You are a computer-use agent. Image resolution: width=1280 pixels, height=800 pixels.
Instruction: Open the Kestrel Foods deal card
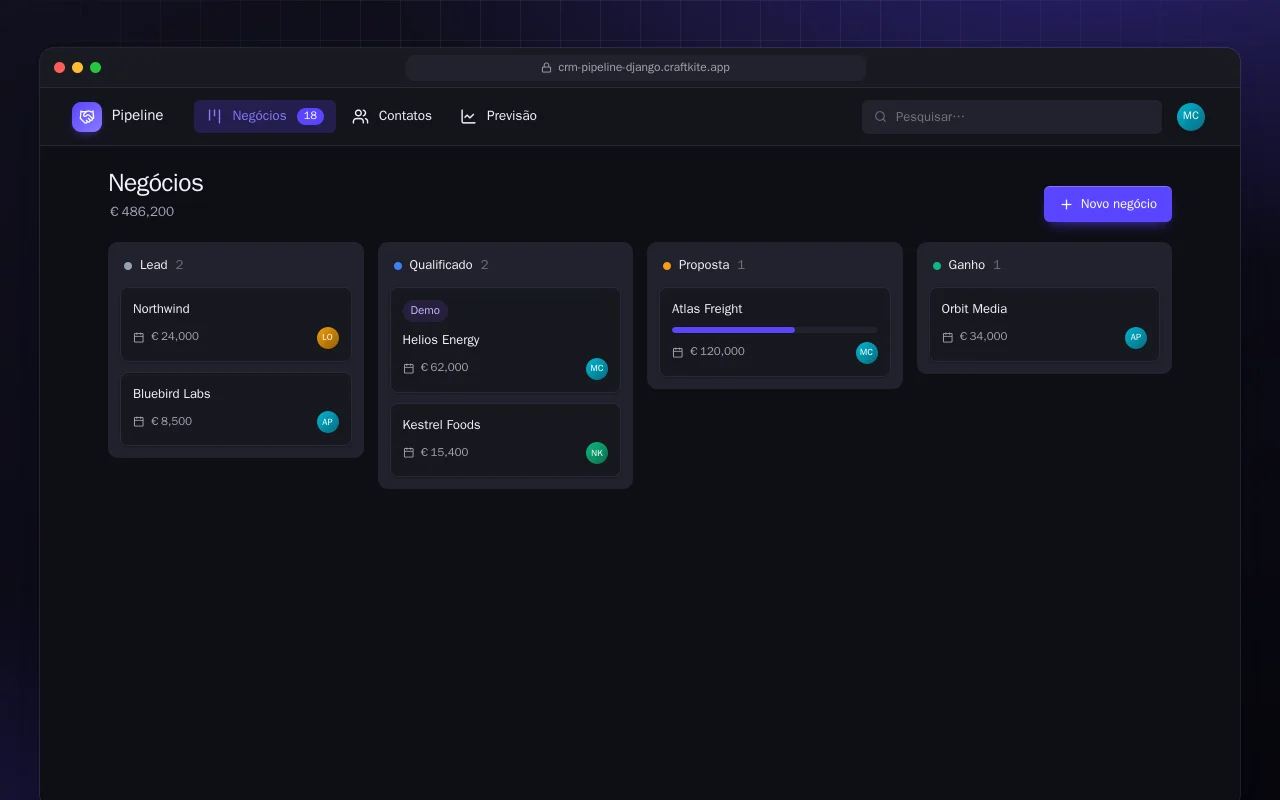pos(505,440)
